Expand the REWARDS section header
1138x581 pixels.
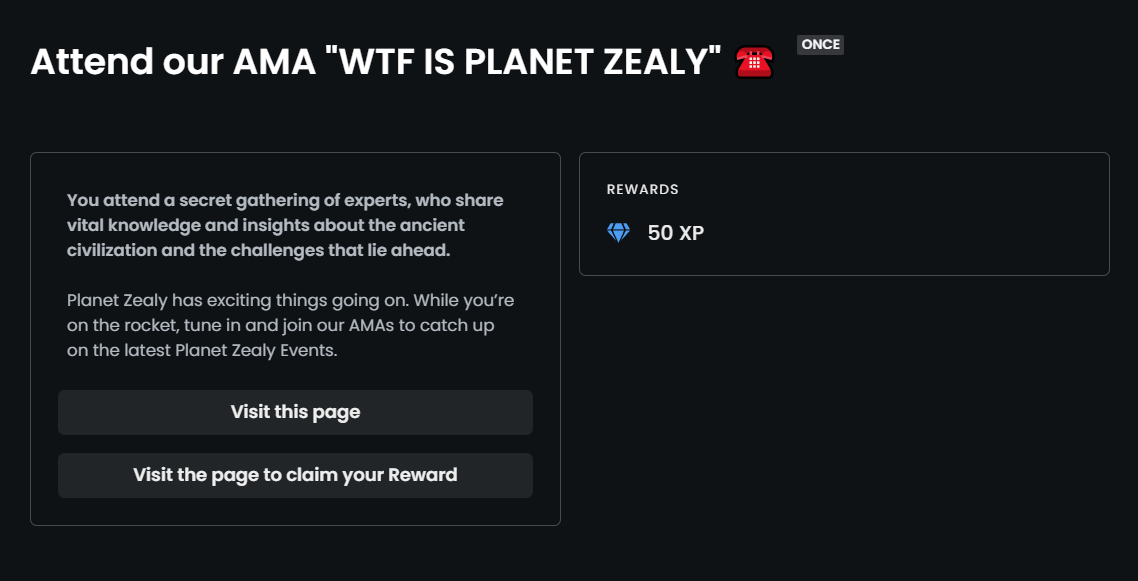click(x=642, y=189)
